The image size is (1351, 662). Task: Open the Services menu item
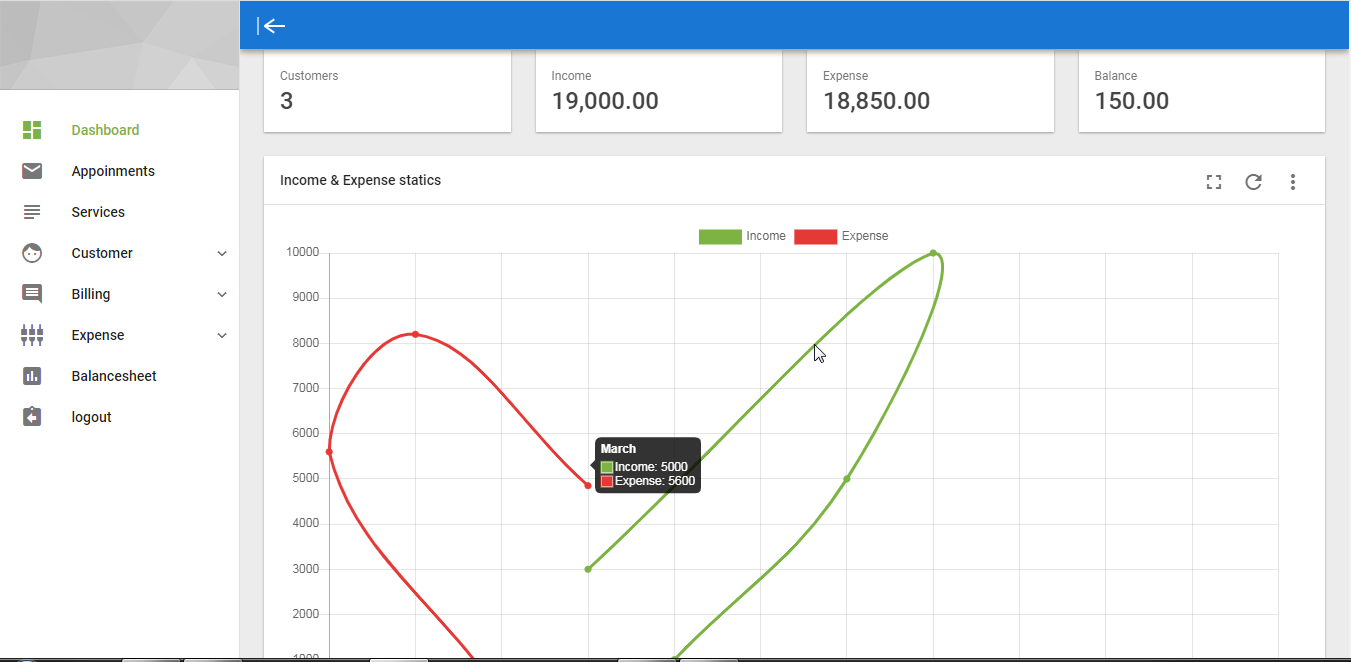(x=98, y=212)
